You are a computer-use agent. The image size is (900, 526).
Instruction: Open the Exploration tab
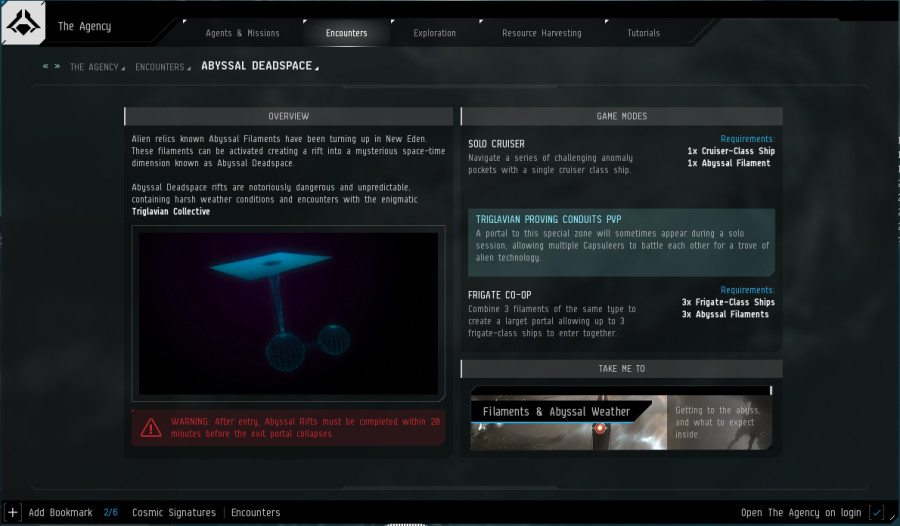[435, 33]
